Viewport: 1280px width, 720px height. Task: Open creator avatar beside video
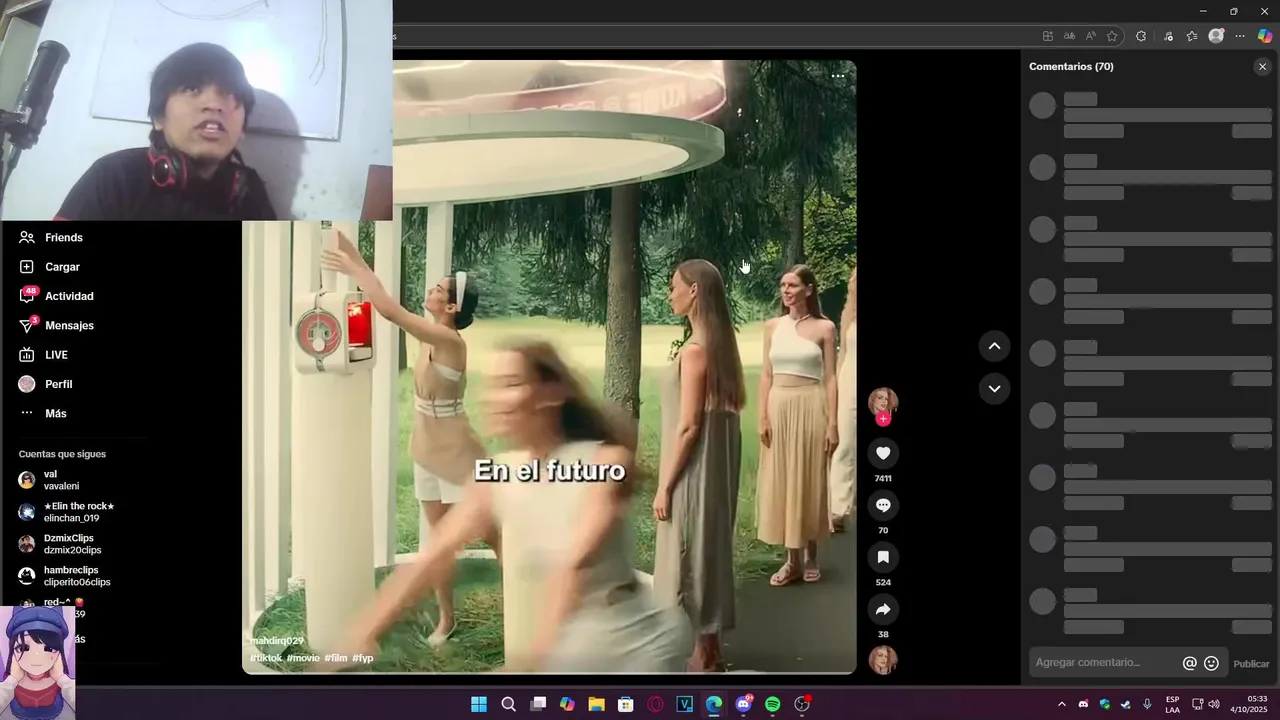click(x=883, y=401)
